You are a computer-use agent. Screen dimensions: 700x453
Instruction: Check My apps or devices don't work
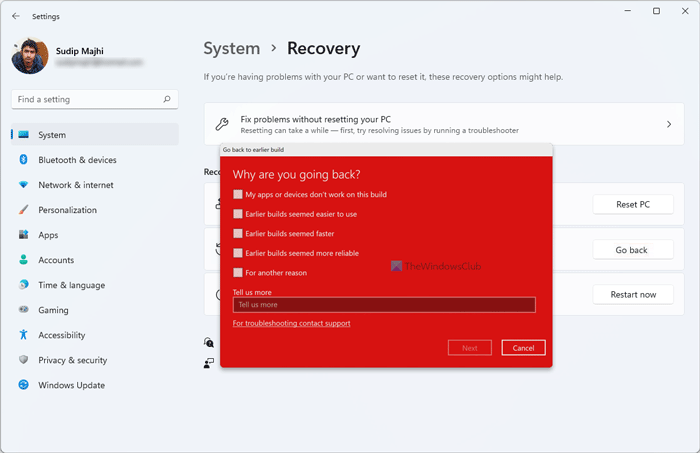[x=238, y=194]
